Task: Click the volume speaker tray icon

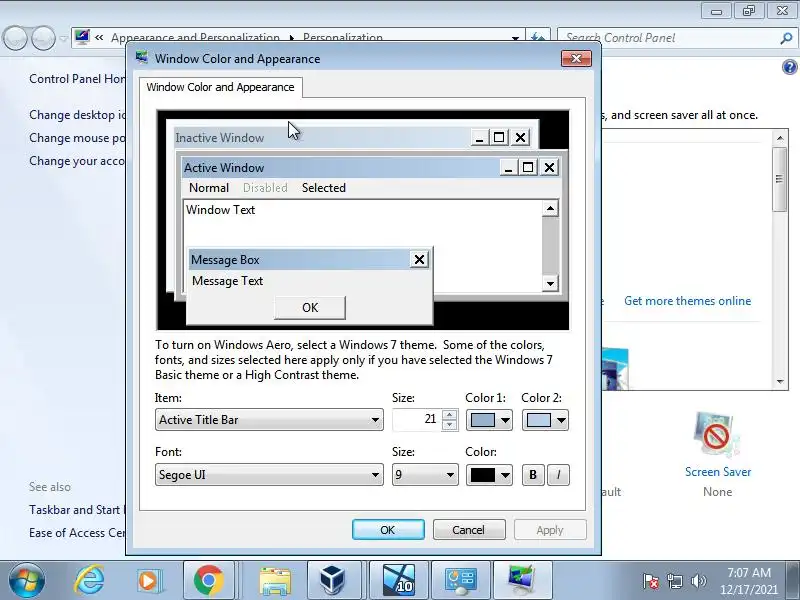Action: click(698, 581)
